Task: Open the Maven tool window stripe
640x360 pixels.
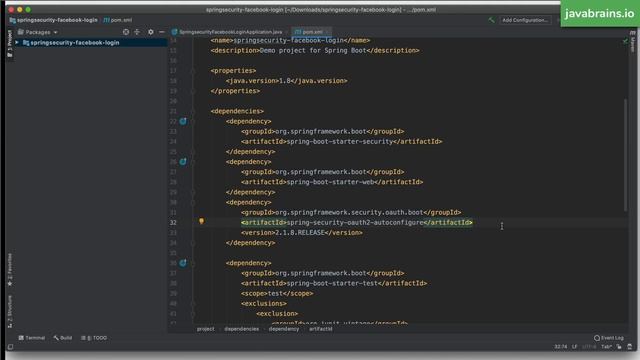Action: (x=633, y=41)
